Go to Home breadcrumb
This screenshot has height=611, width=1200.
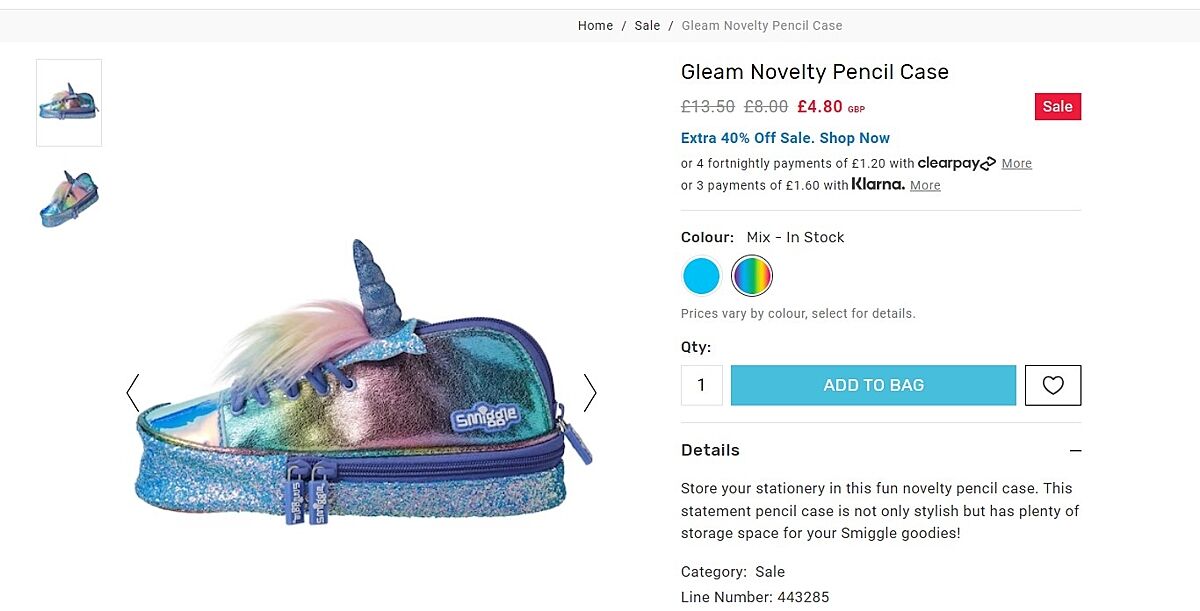tap(595, 25)
